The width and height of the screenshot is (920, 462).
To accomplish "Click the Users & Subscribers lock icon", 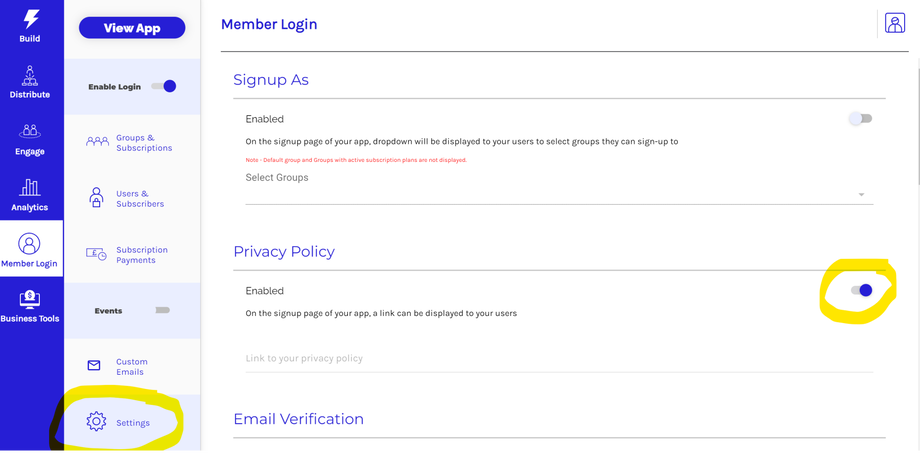I will (96, 198).
